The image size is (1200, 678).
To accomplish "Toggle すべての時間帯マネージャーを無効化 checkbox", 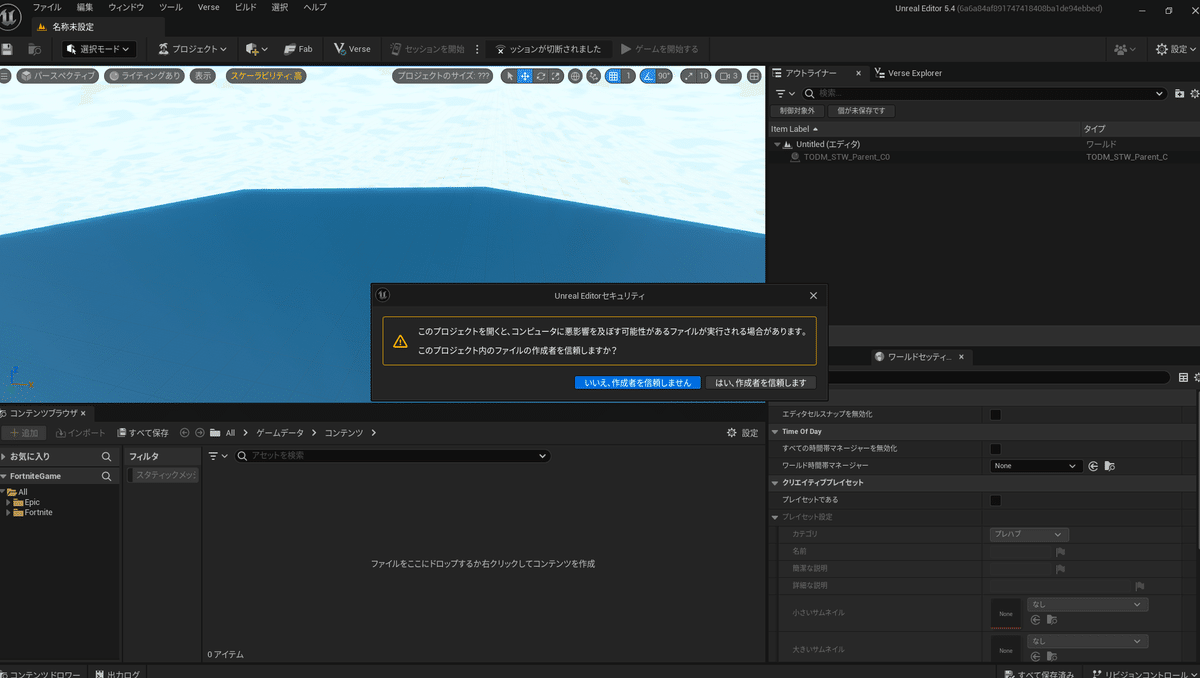I will [x=995, y=449].
